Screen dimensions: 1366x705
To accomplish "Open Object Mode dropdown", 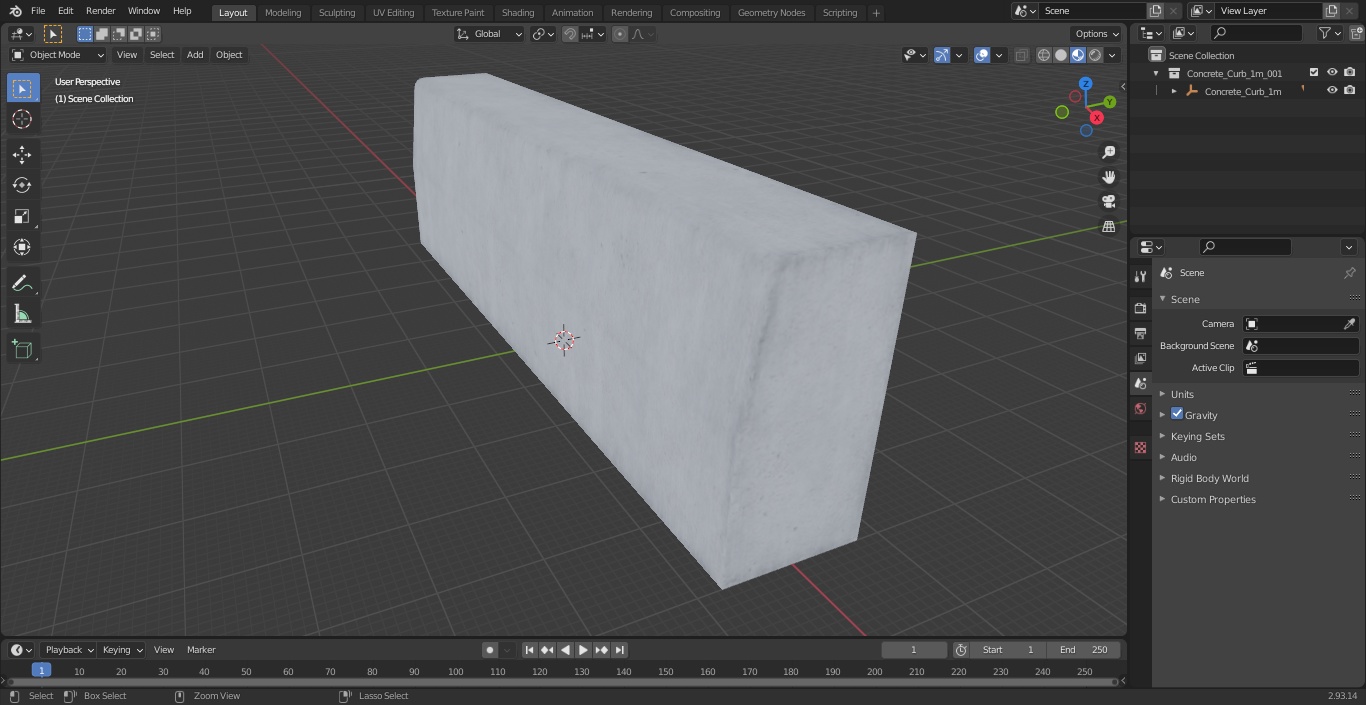I will [58, 55].
